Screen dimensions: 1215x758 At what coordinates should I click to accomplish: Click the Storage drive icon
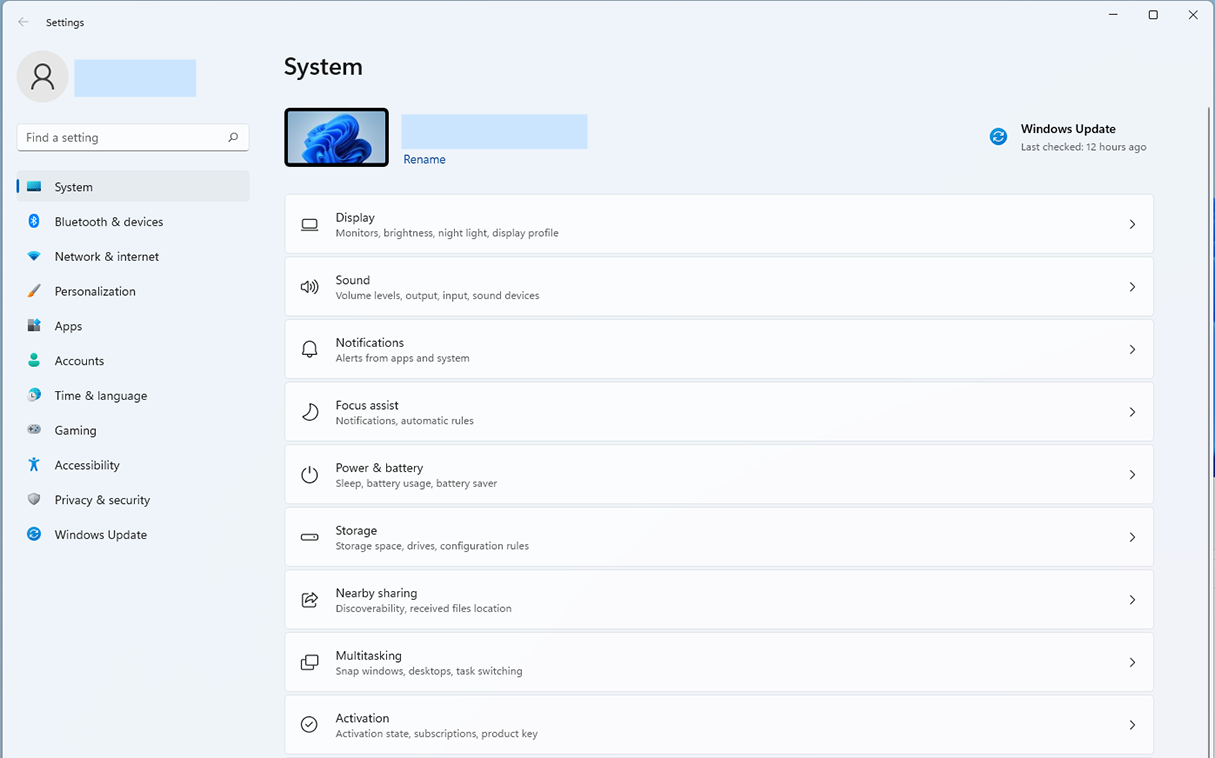(x=310, y=537)
